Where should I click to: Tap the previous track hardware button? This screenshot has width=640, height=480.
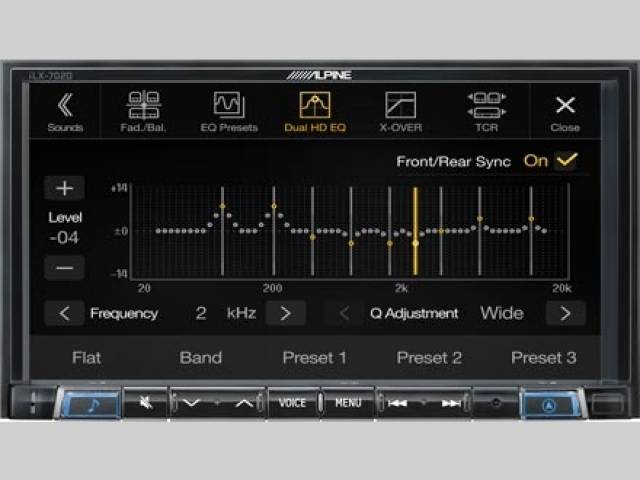coord(397,404)
